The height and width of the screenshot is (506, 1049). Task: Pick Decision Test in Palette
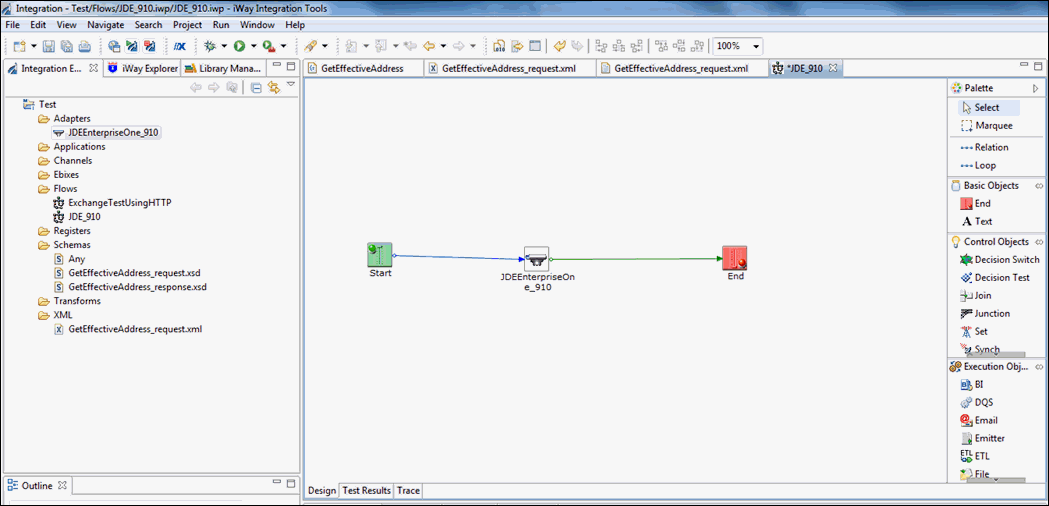click(x=995, y=278)
